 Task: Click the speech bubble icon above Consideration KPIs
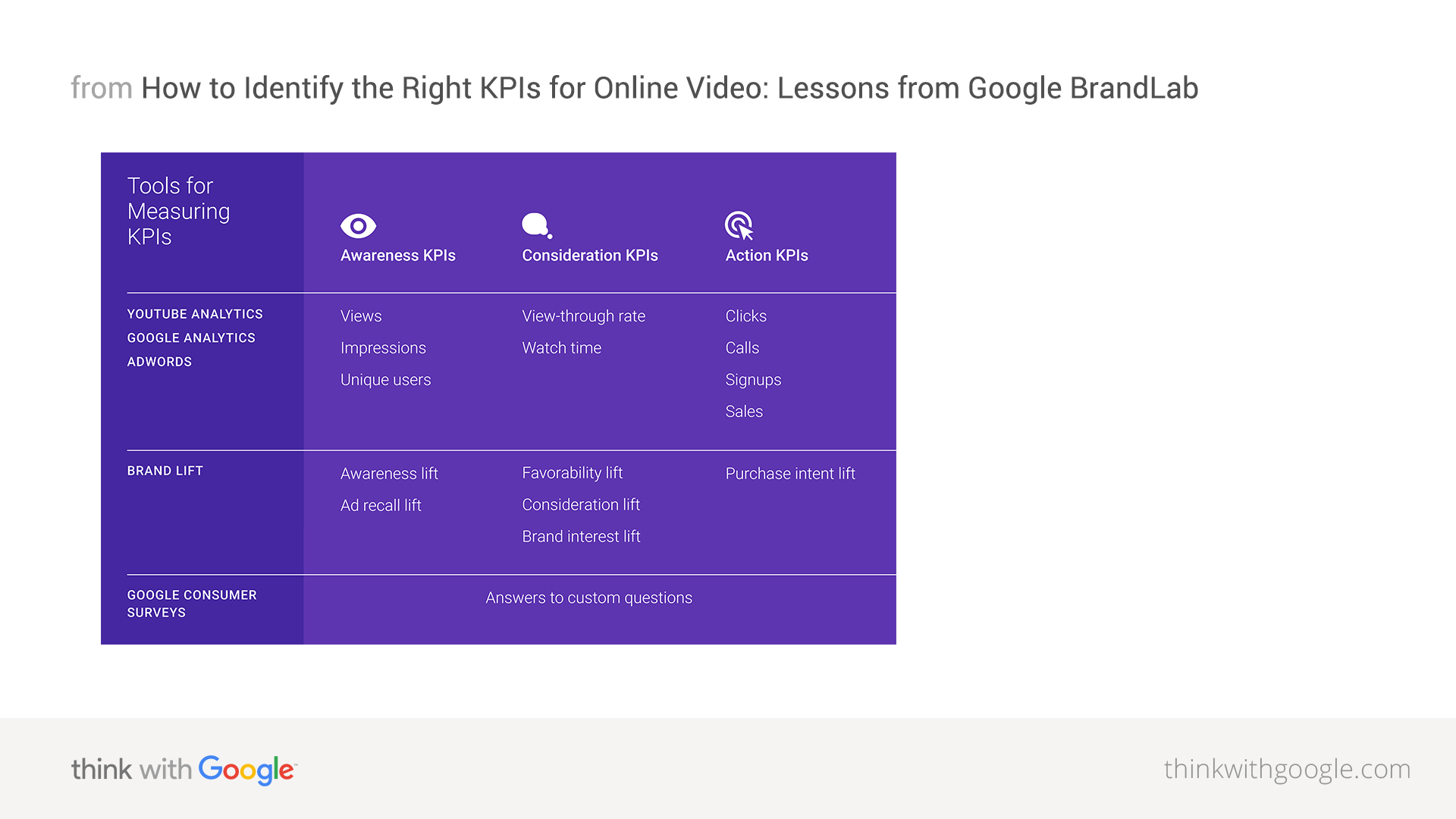537,226
